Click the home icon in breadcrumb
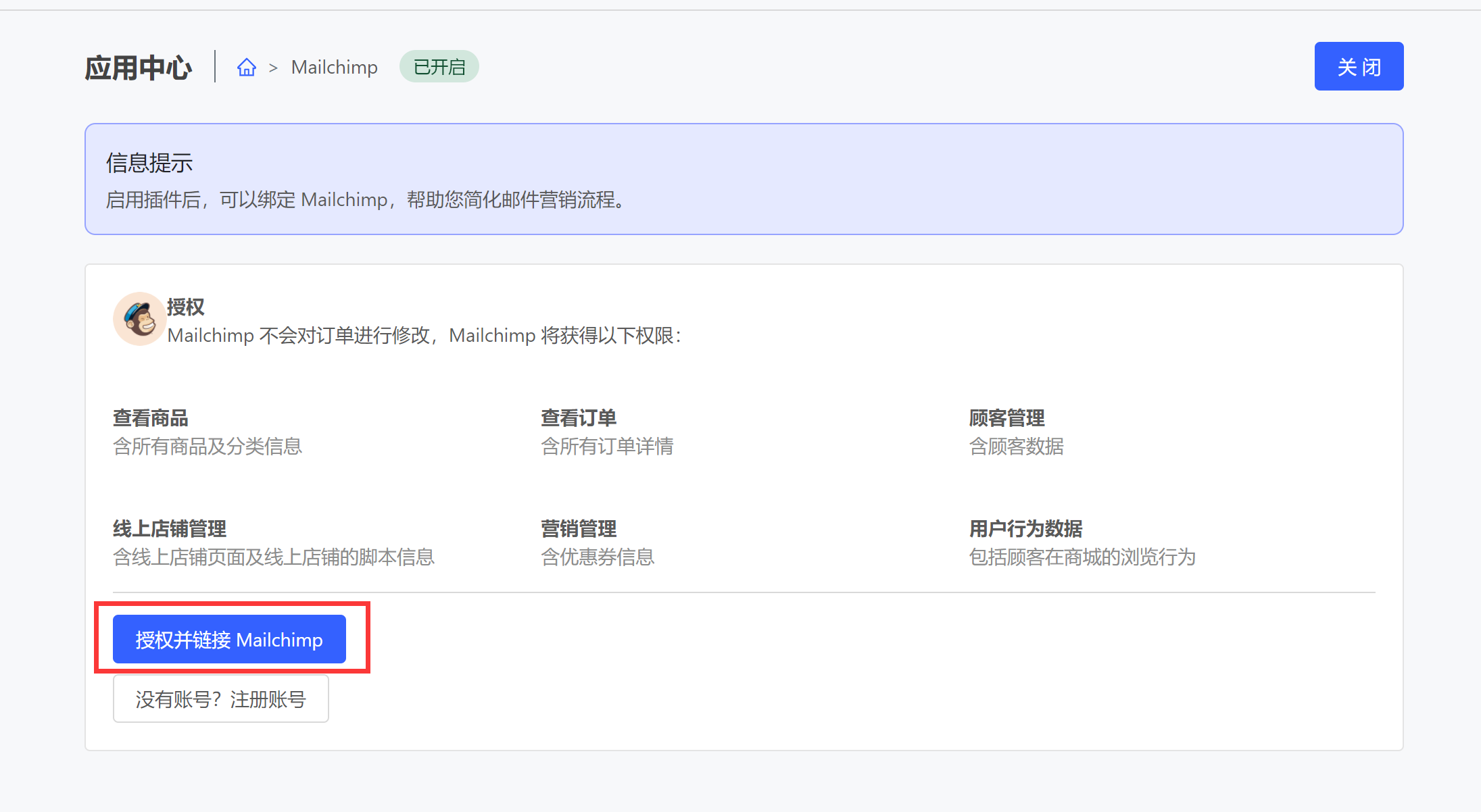The image size is (1481, 812). (247, 68)
